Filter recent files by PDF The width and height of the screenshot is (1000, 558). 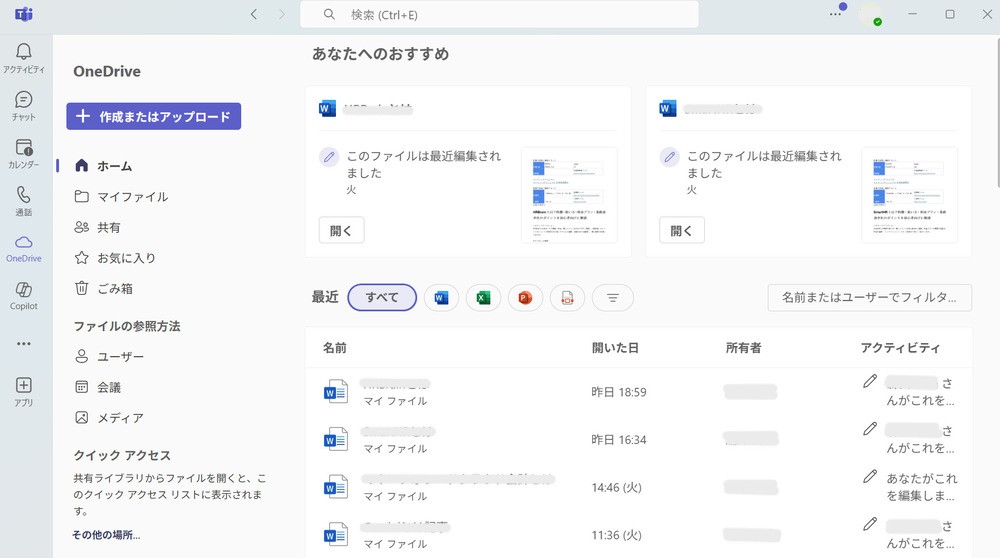click(568, 298)
